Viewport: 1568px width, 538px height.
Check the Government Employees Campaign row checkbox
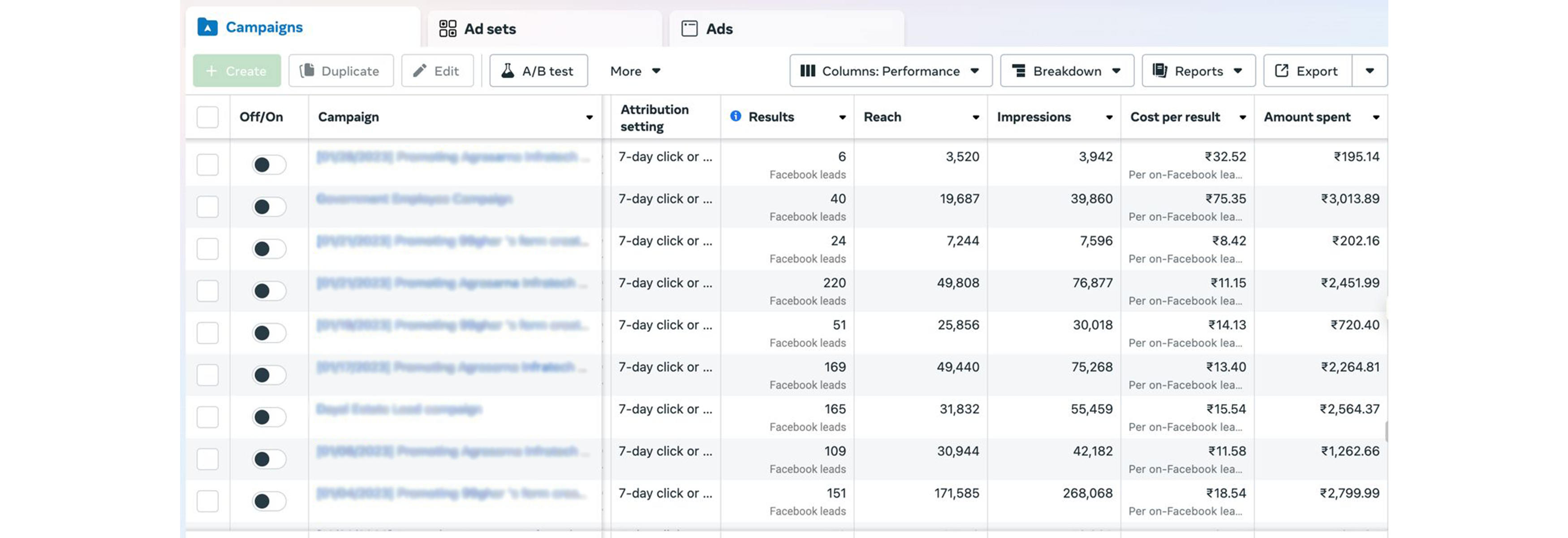[x=207, y=206]
